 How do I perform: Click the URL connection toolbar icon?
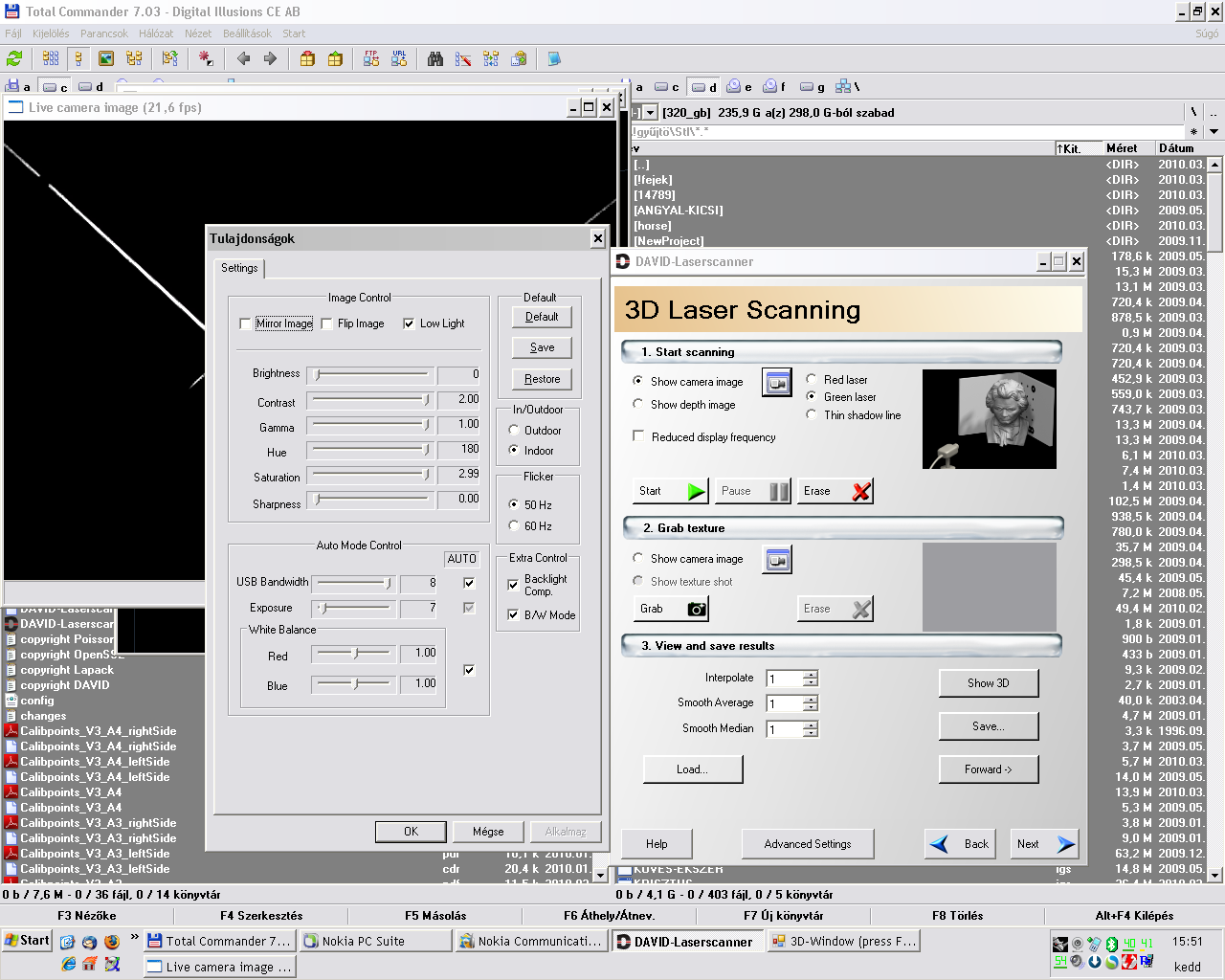pyautogui.click(x=399, y=59)
